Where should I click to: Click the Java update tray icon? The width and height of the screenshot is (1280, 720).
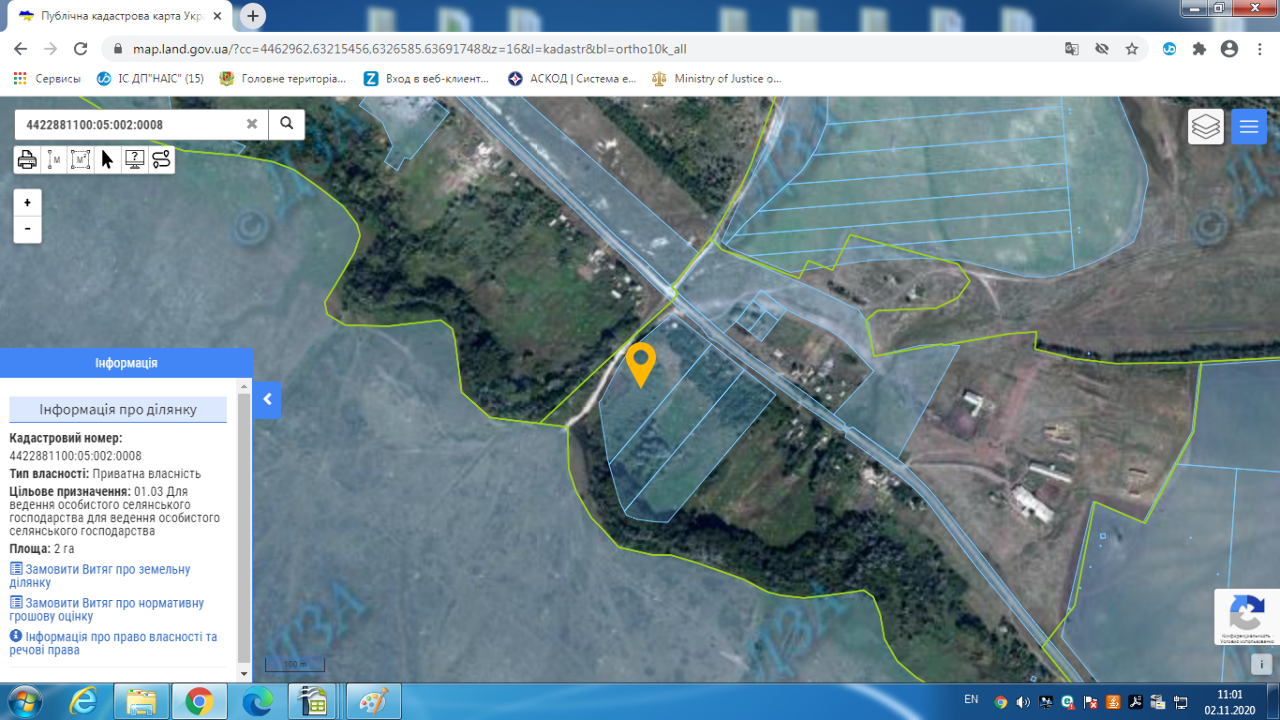click(x=1113, y=702)
